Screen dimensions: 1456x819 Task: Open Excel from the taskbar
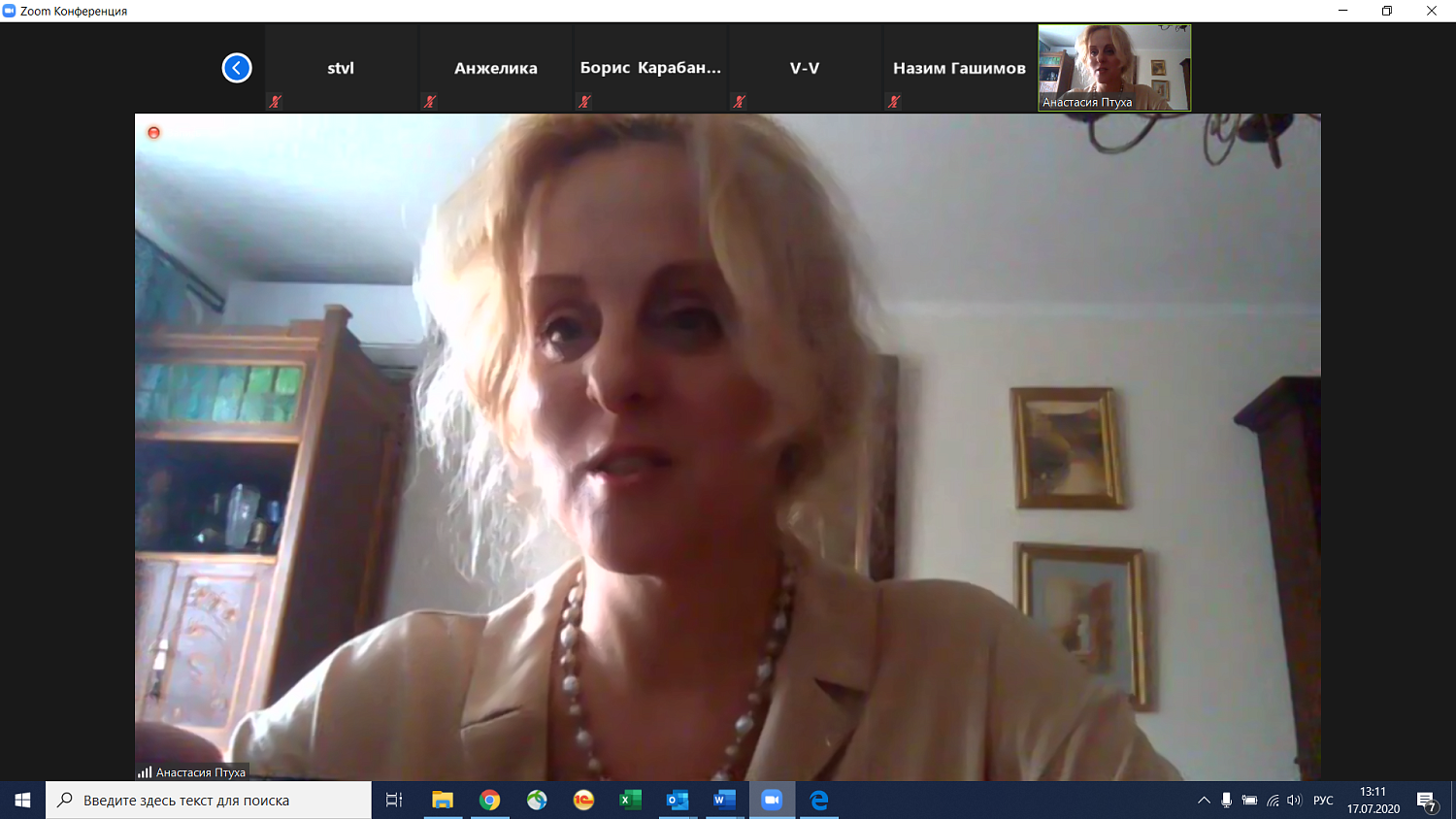631,801
